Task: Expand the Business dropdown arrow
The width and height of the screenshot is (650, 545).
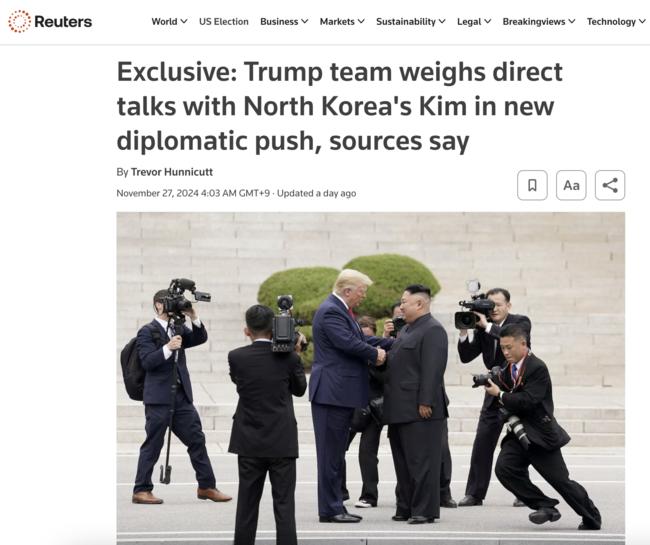Action: point(305,22)
